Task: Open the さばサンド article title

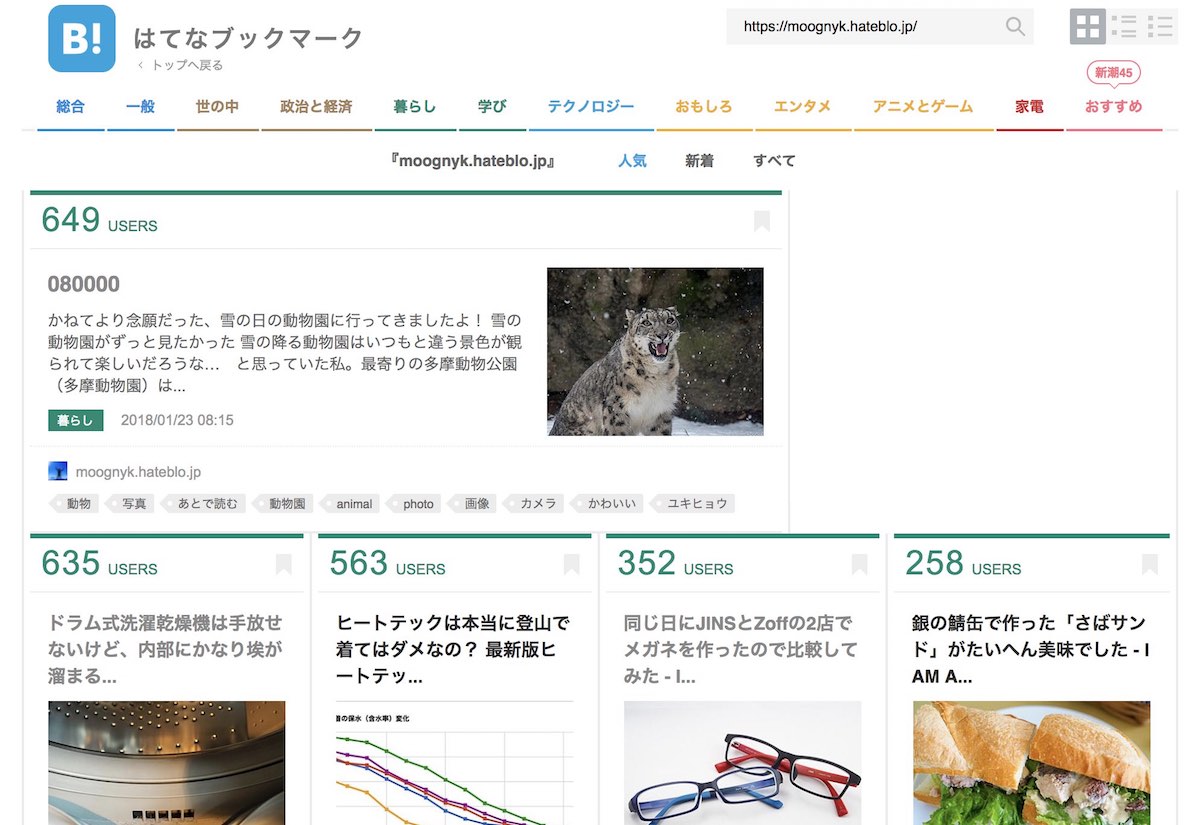Action: point(1031,649)
